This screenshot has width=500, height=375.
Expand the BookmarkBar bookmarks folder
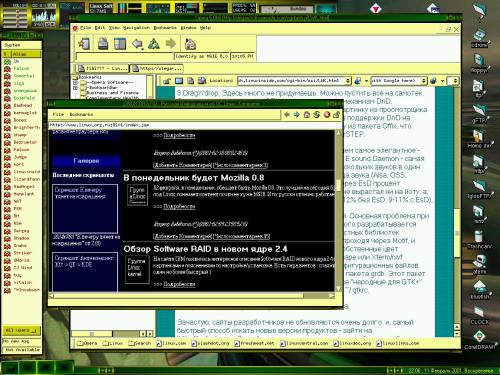pos(75,88)
